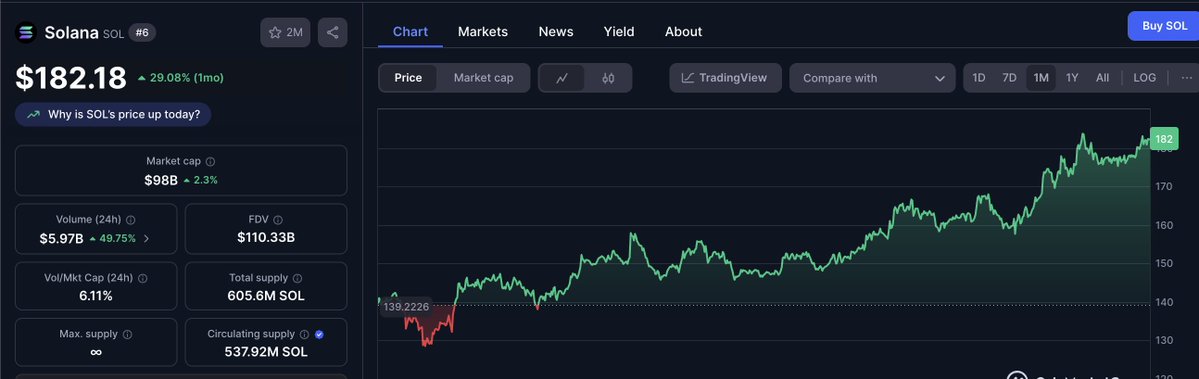Click the Buy SOL button
The image size is (1199, 379).
click(1164, 26)
